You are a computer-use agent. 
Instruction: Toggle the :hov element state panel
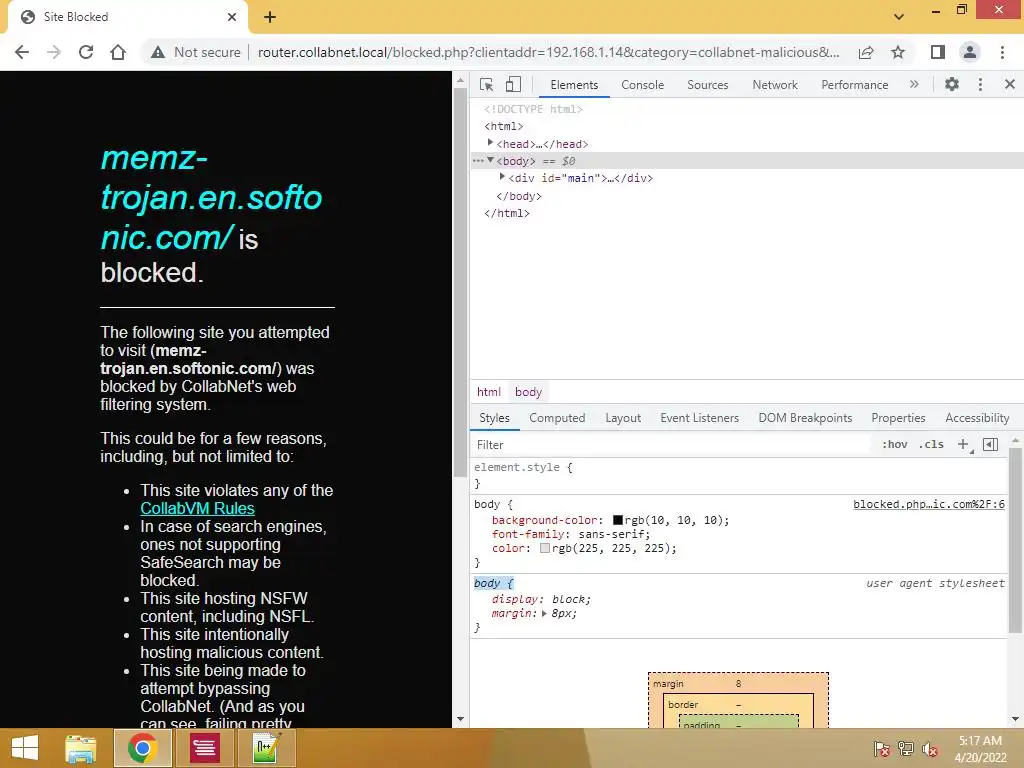click(895, 445)
